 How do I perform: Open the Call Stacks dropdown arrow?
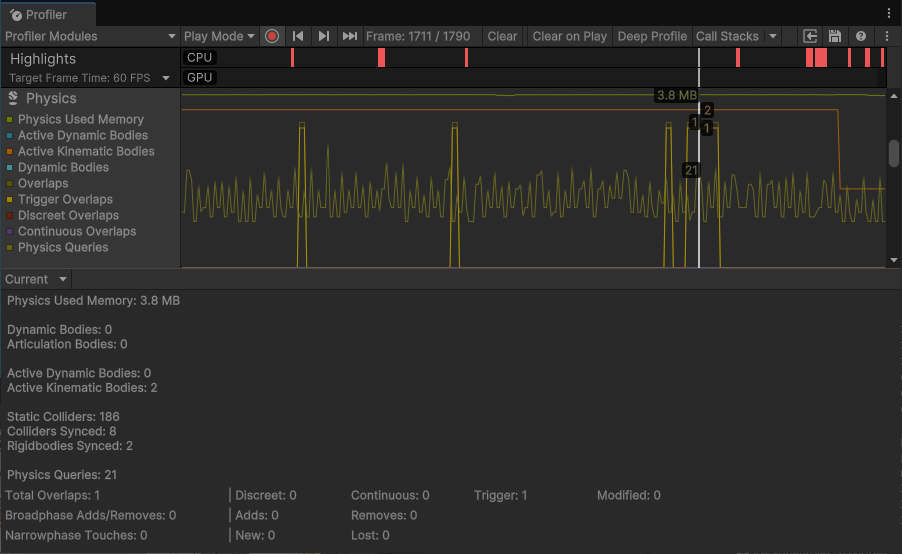(x=773, y=36)
